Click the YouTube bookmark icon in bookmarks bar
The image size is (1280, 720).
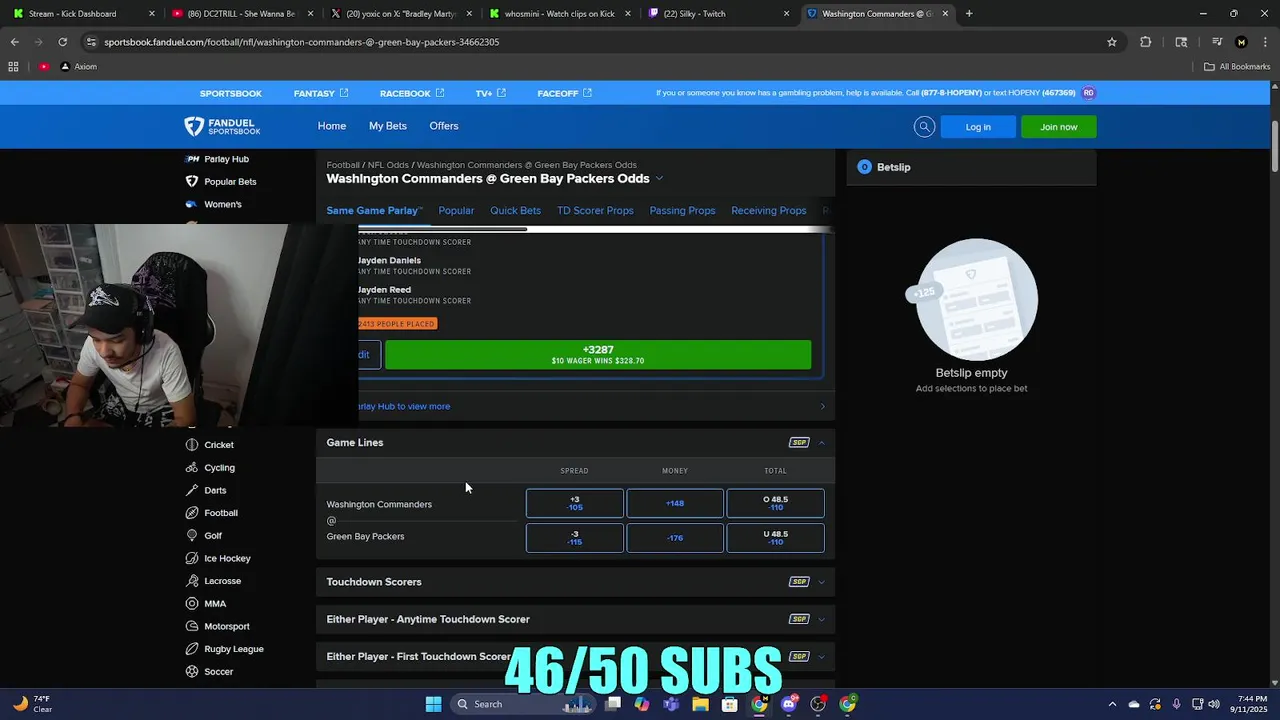pos(44,67)
